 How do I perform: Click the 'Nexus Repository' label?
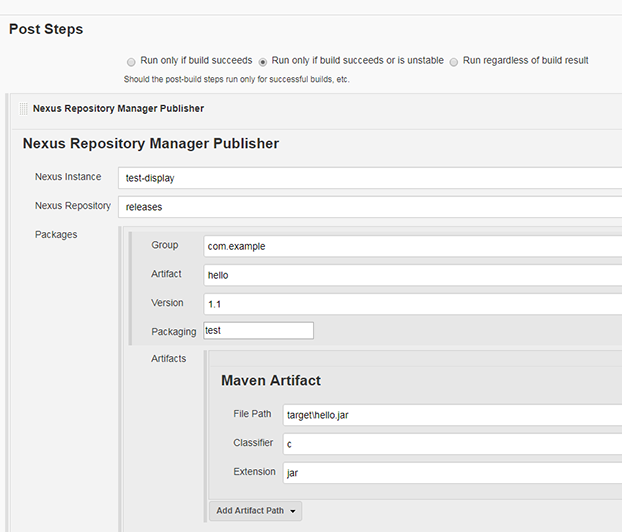pos(73,206)
